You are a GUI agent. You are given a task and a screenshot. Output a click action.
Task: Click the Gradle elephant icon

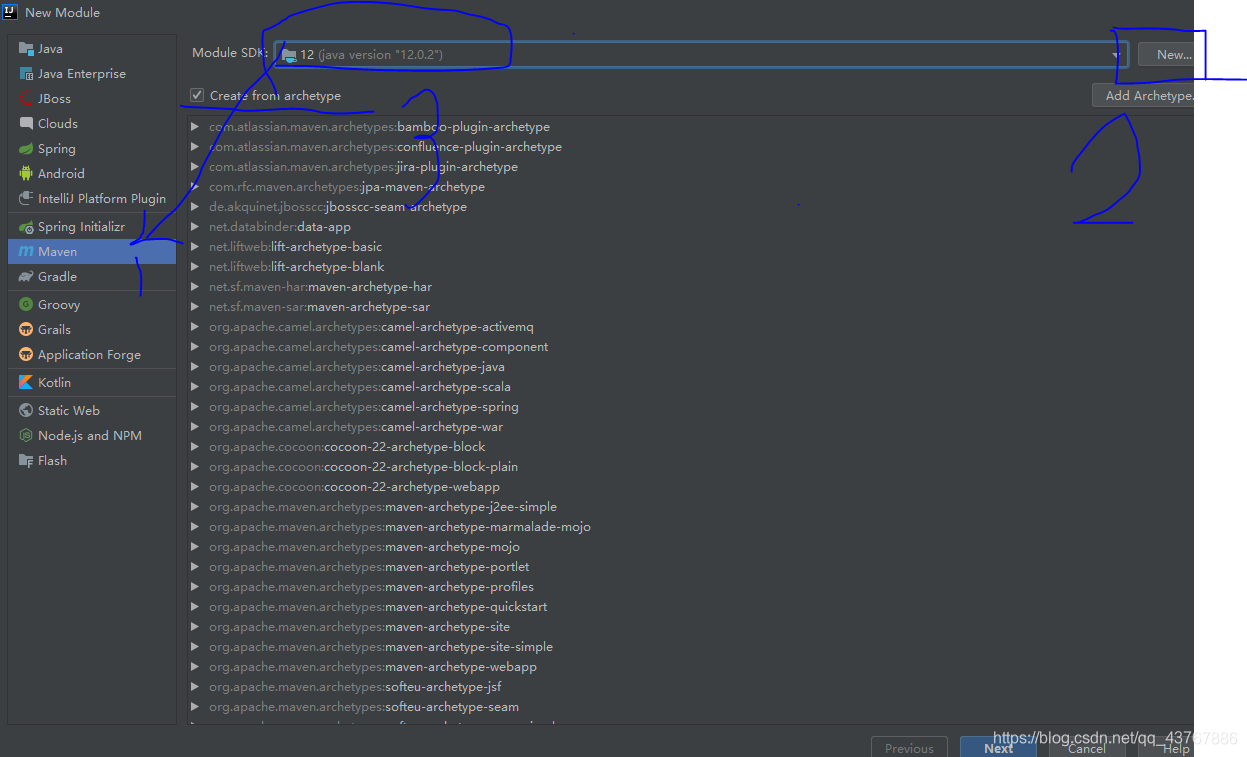[x=26, y=276]
